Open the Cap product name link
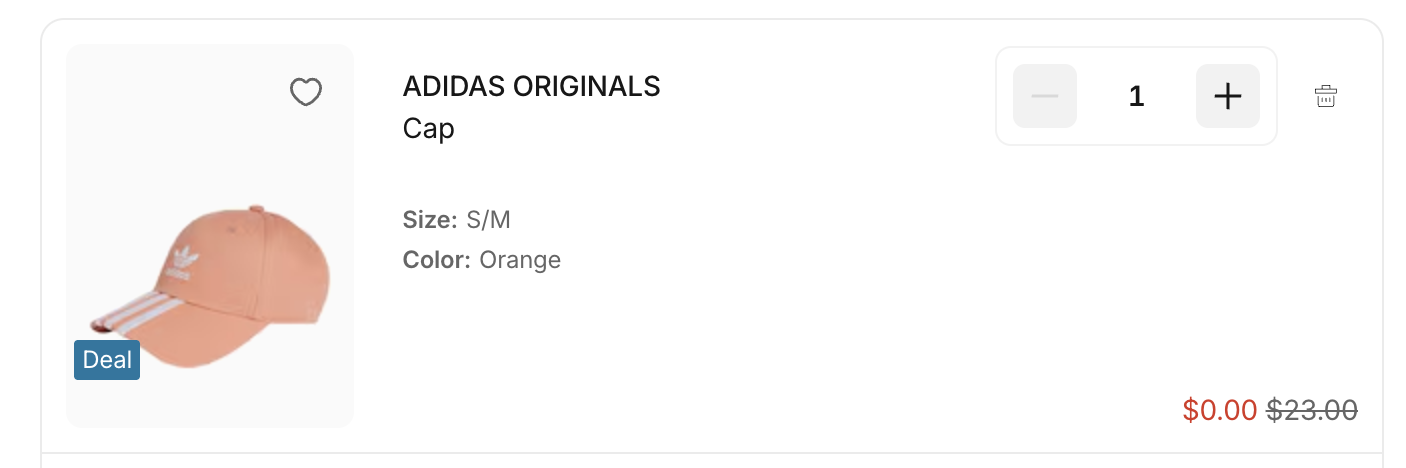1406x468 pixels. [x=428, y=129]
